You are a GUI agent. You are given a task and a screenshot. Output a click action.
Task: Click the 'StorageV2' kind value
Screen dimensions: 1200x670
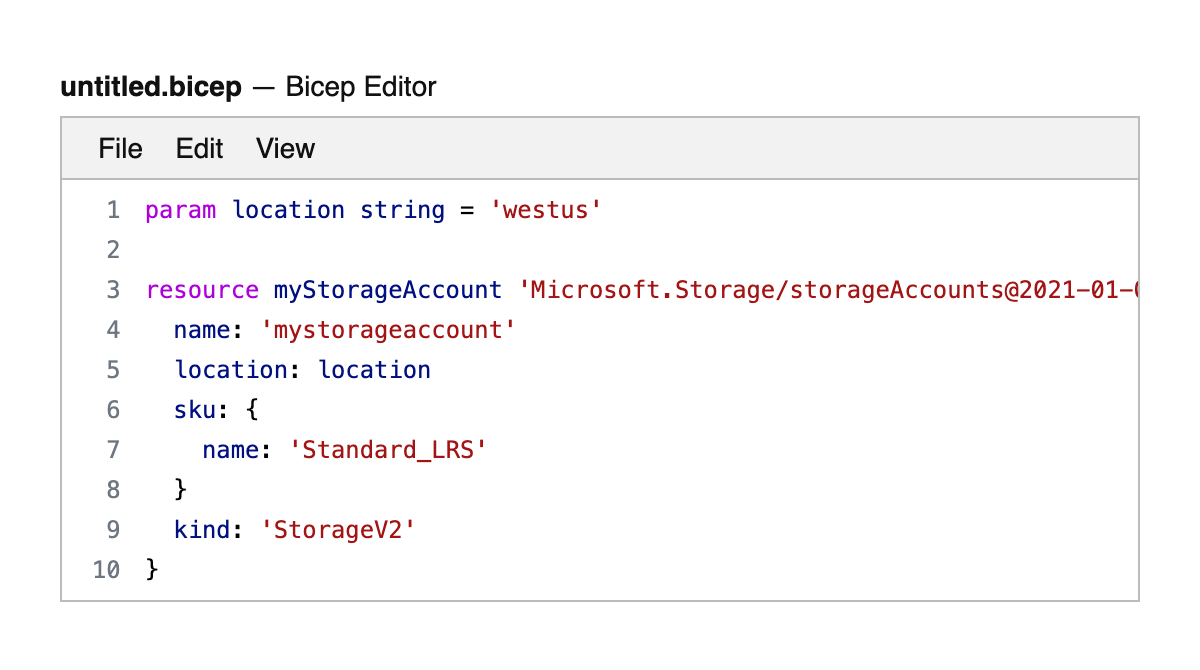click(337, 530)
